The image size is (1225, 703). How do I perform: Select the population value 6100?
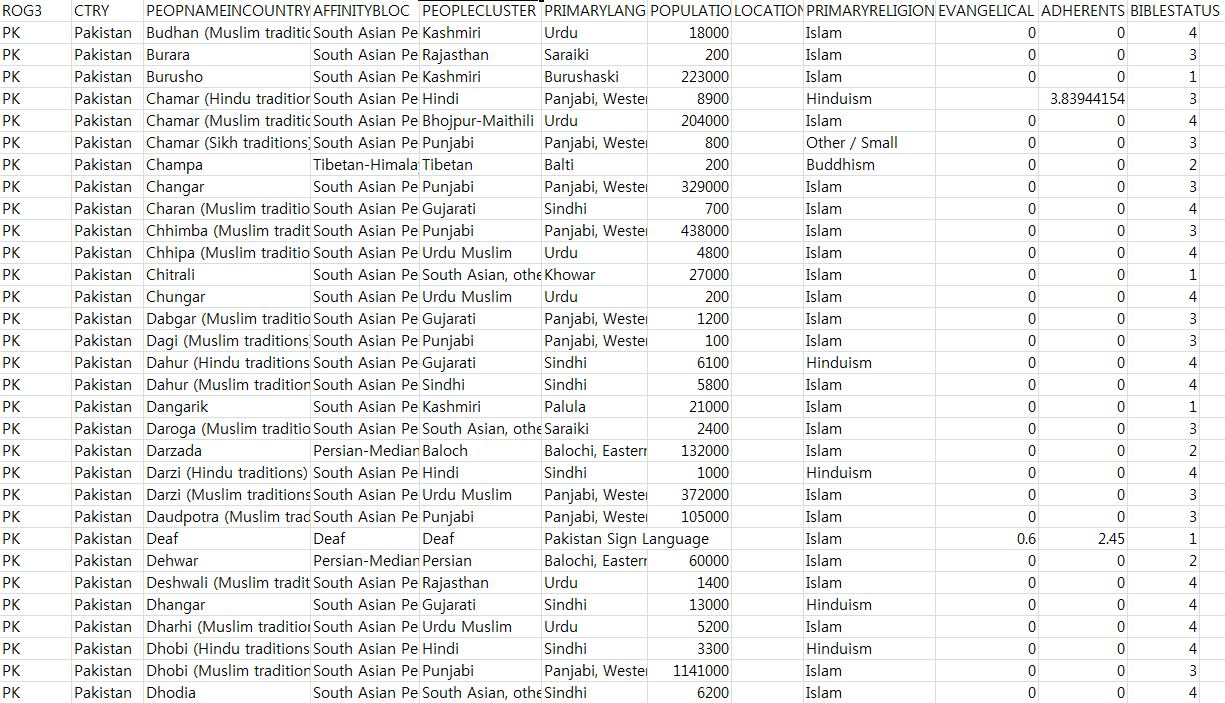[689, 363]
